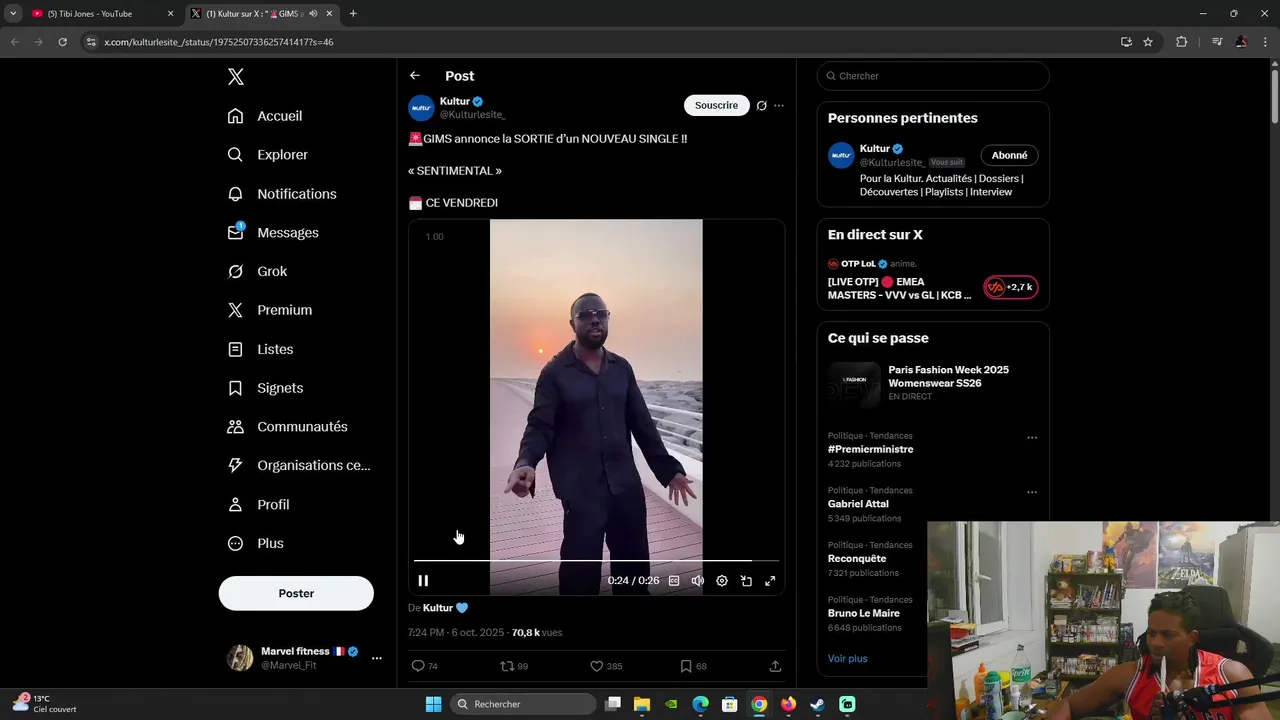Mute the Kultur sur X tab audio icon
Screen dimensions: 1280x720
[313, 14]
